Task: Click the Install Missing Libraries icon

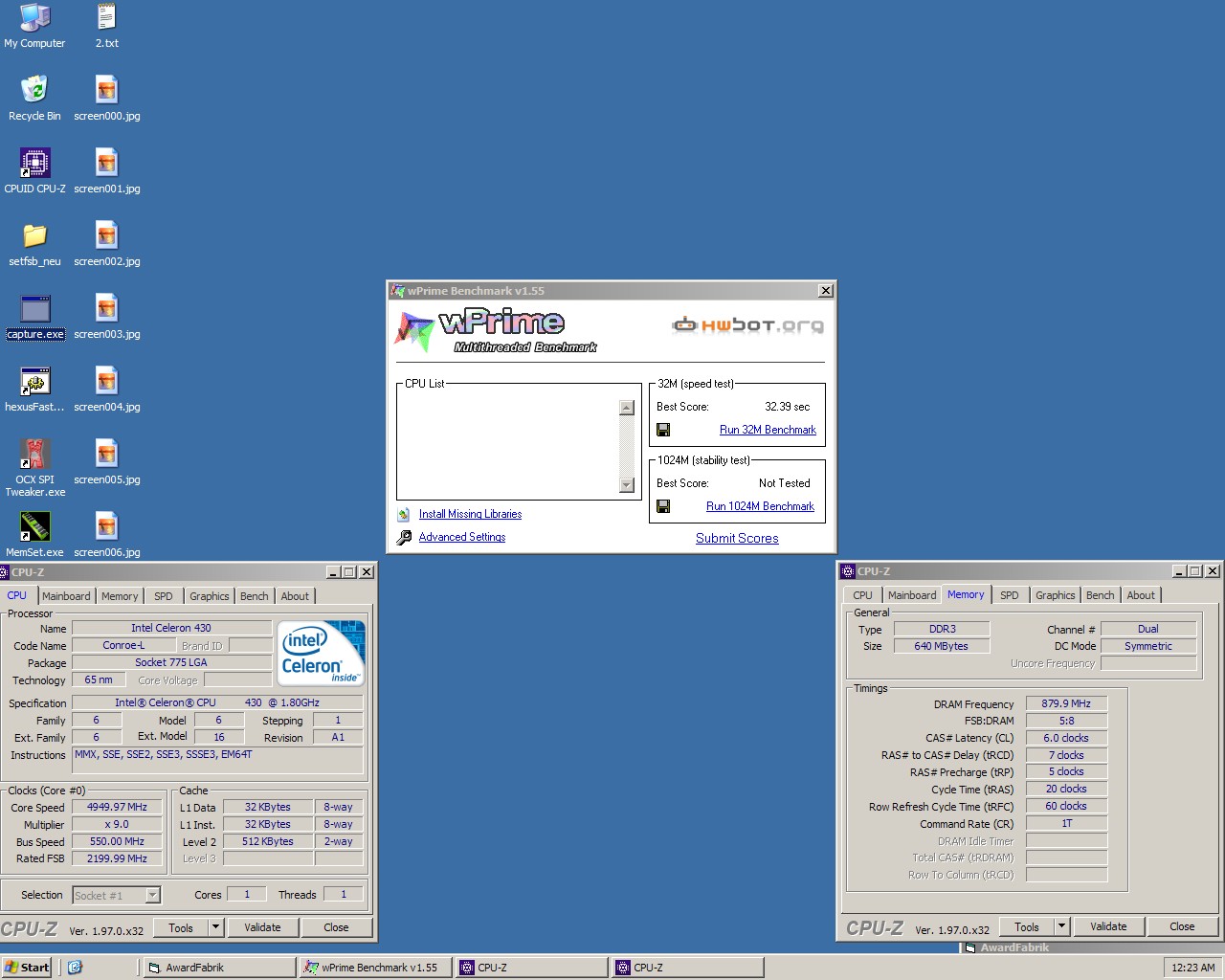Action: tap(404, 514)
